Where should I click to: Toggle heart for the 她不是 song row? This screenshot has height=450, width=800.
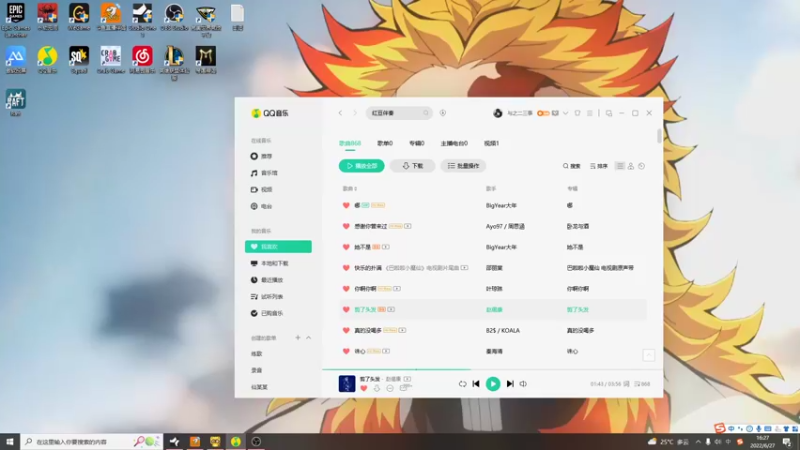pyautogui.click(x=346, y=247)
